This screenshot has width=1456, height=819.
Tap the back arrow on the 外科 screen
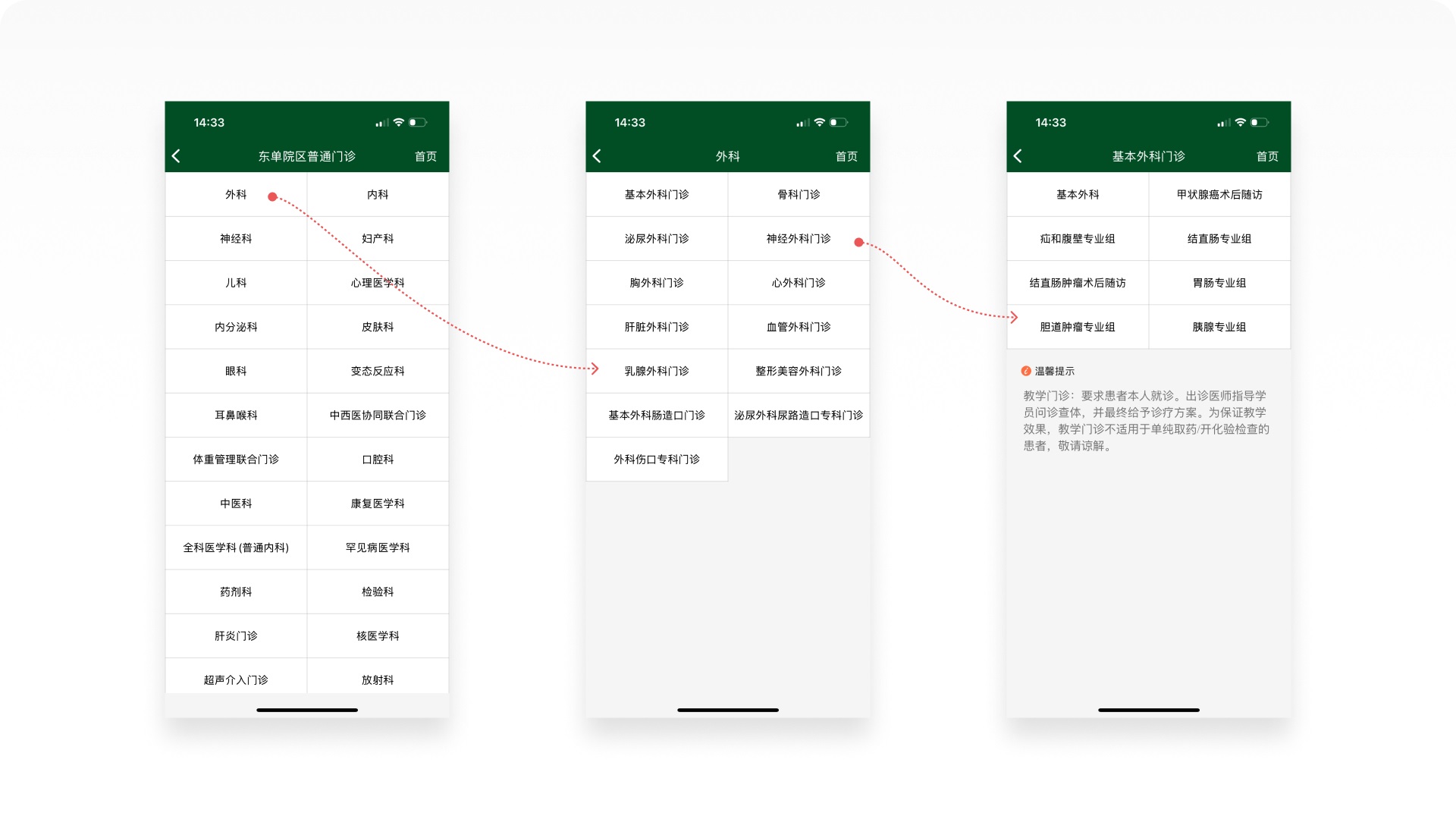point(598,155)
